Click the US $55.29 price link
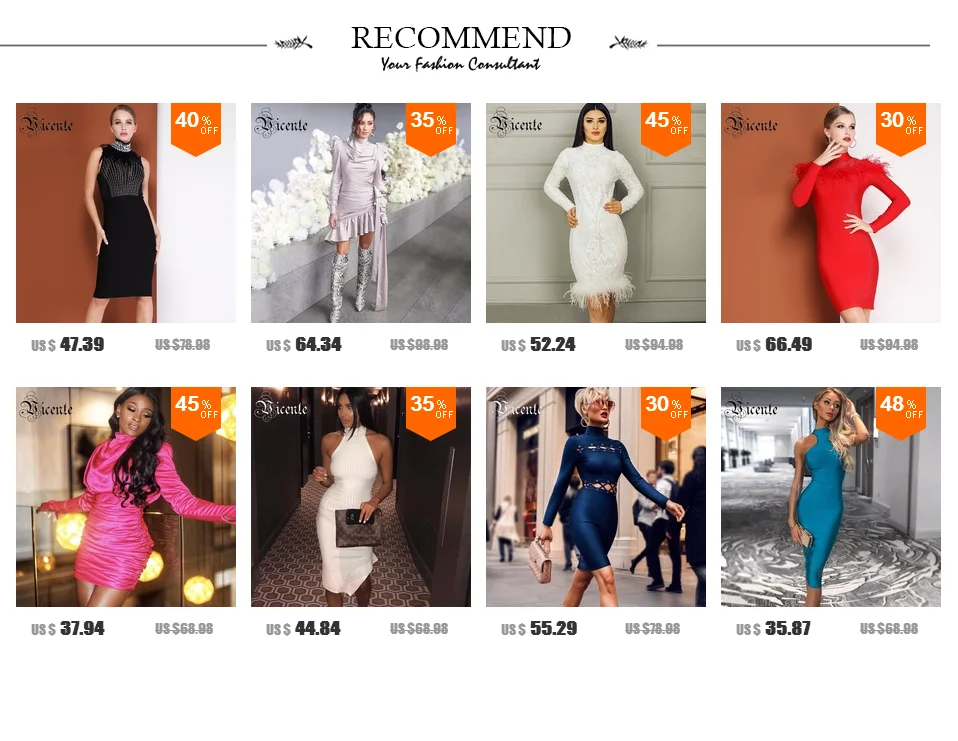958x741 pixels. 539,629
